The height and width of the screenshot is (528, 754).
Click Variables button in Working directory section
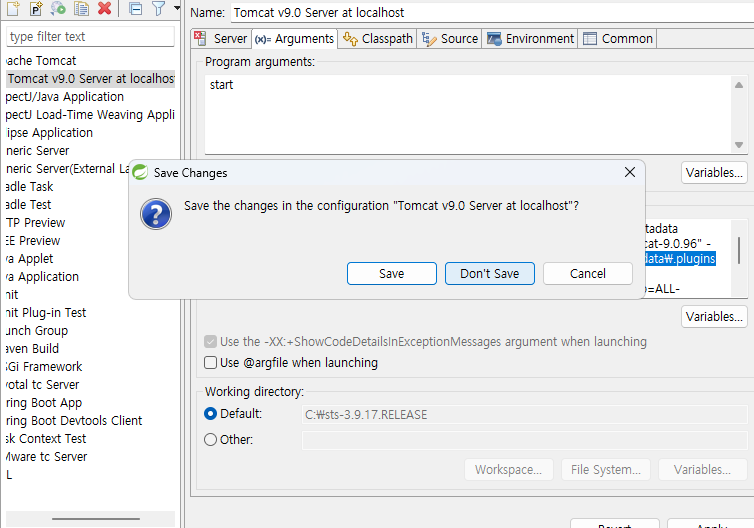[702, 469]
